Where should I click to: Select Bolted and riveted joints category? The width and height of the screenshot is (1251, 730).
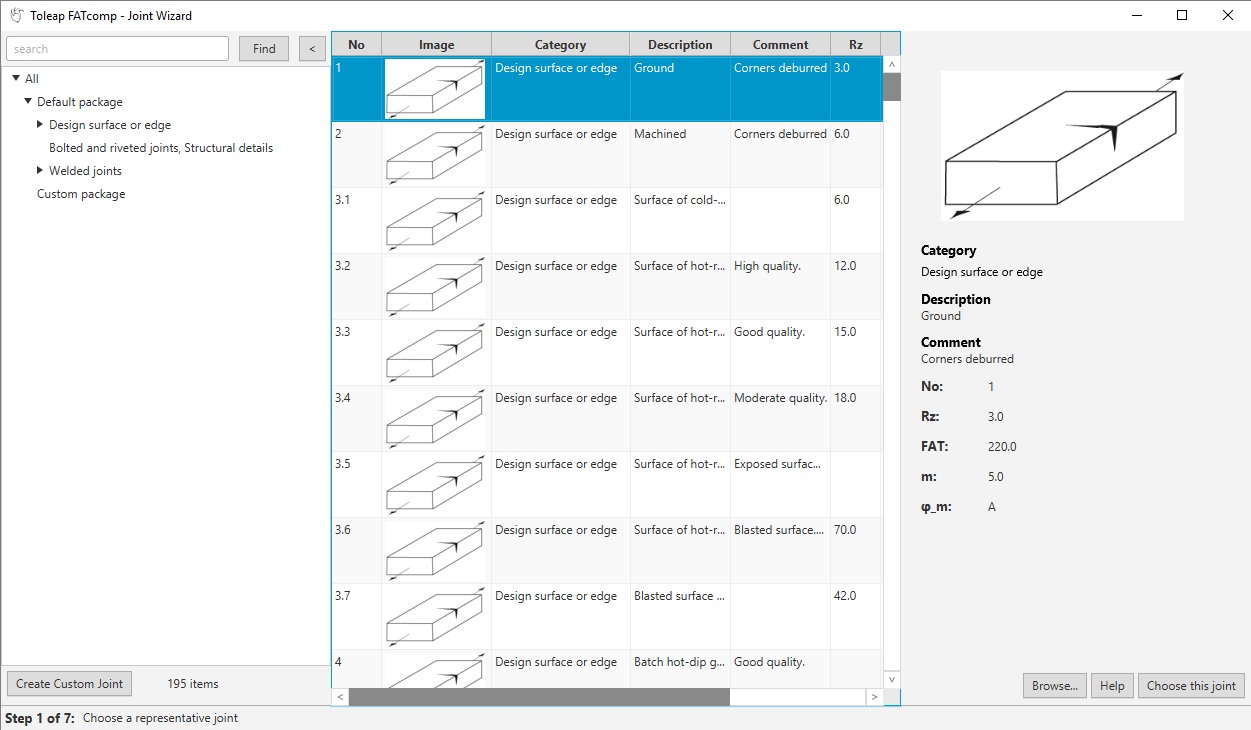pos(161,148)
